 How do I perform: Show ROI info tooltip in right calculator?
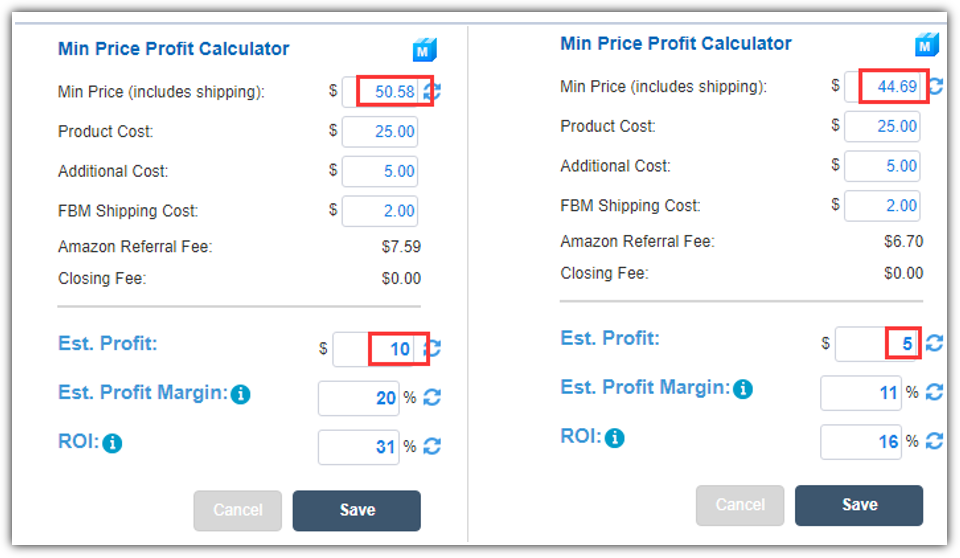click(x=615, y=438)
